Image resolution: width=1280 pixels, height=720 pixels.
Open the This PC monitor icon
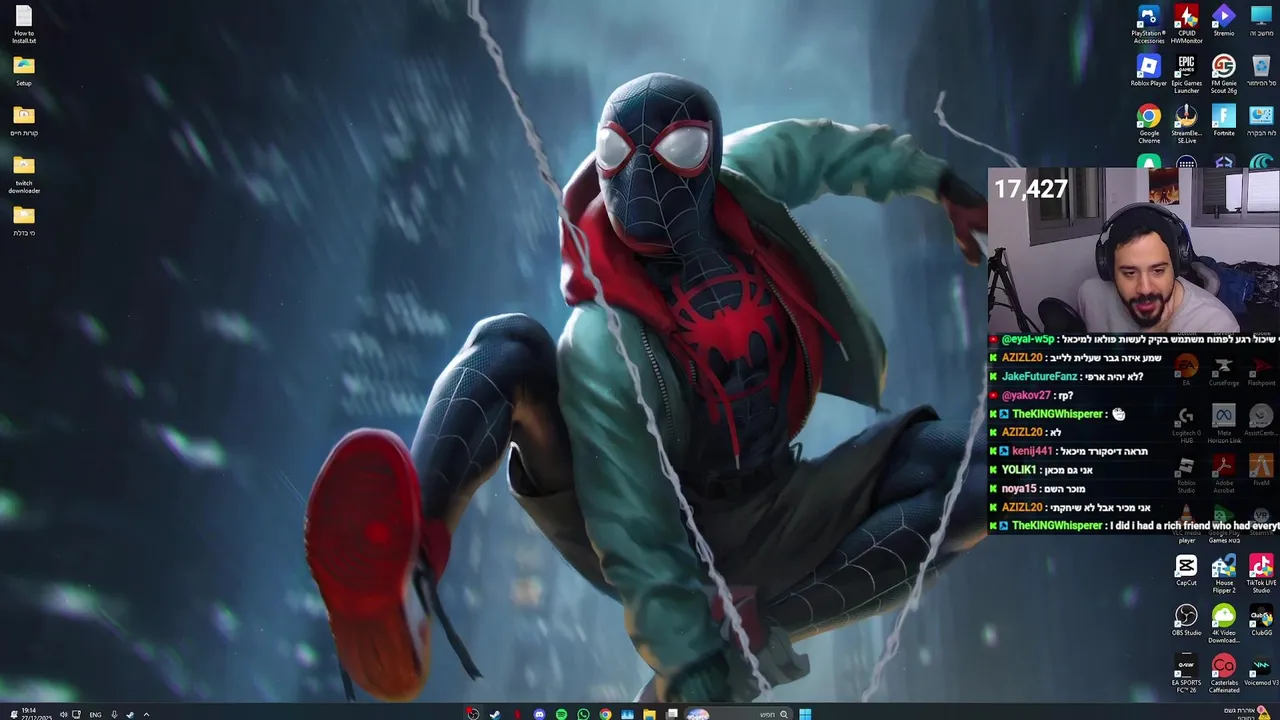[x=1261, y=20]
